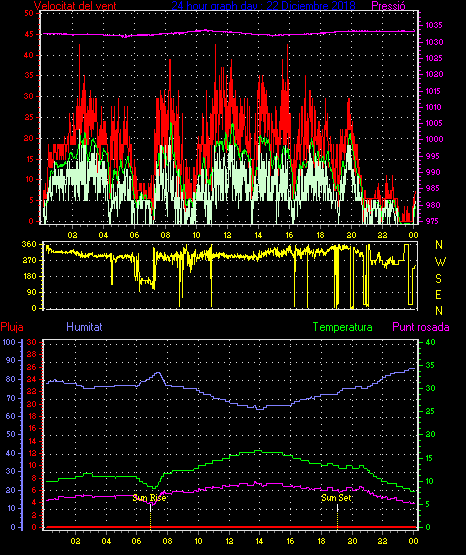Click the 995 pressure axis value
Screen dimensions: 466x555
(x=433, y=156)
